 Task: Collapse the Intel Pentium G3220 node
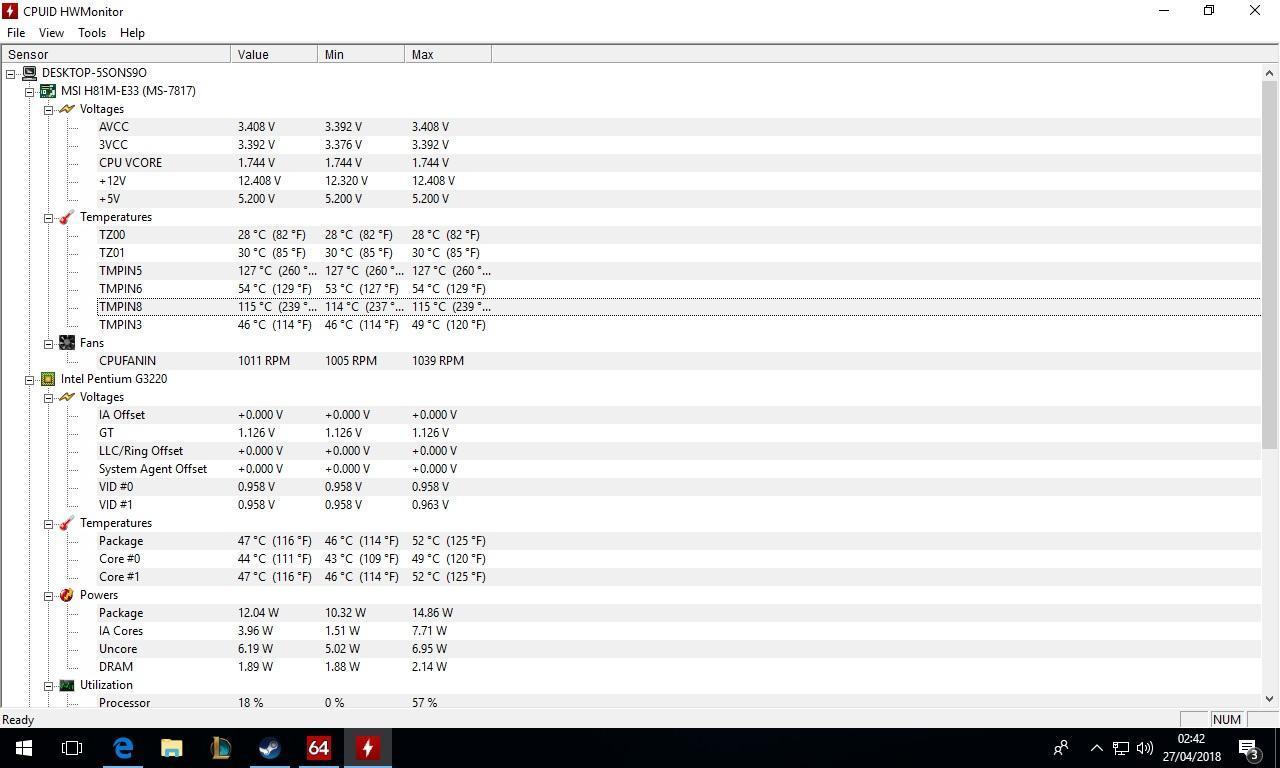click(x=30, y=379)
